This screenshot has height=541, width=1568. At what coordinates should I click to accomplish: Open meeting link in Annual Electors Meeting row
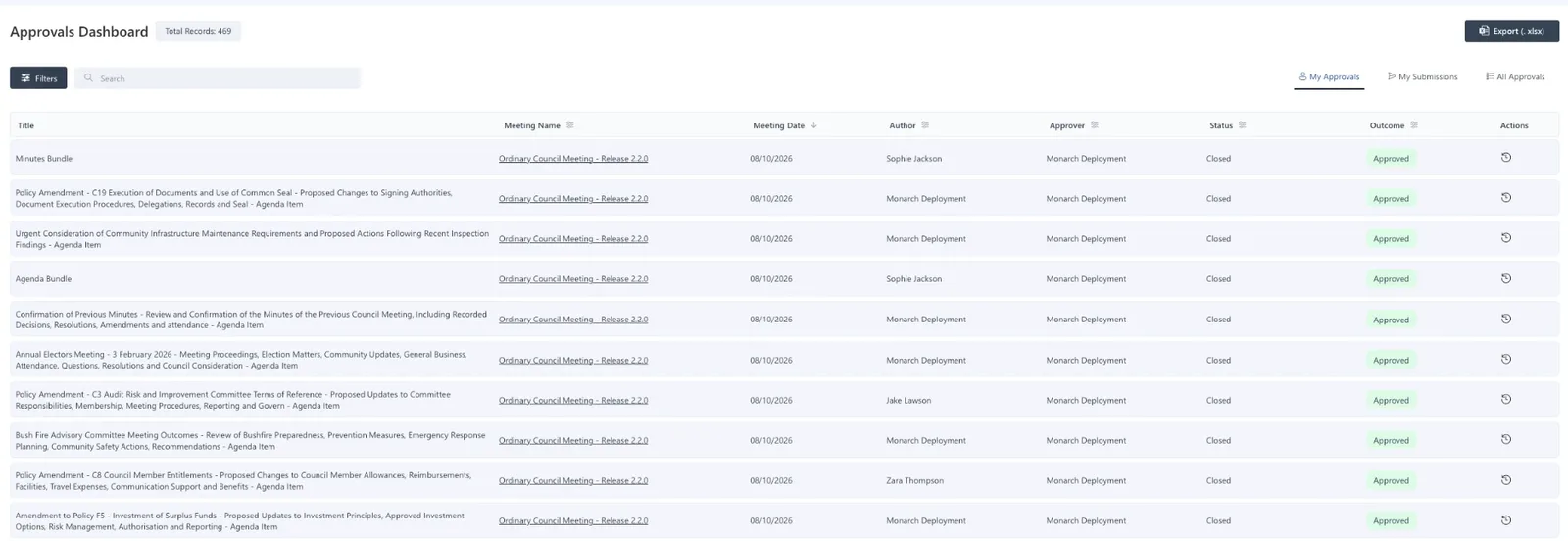[x=573, y=360]
